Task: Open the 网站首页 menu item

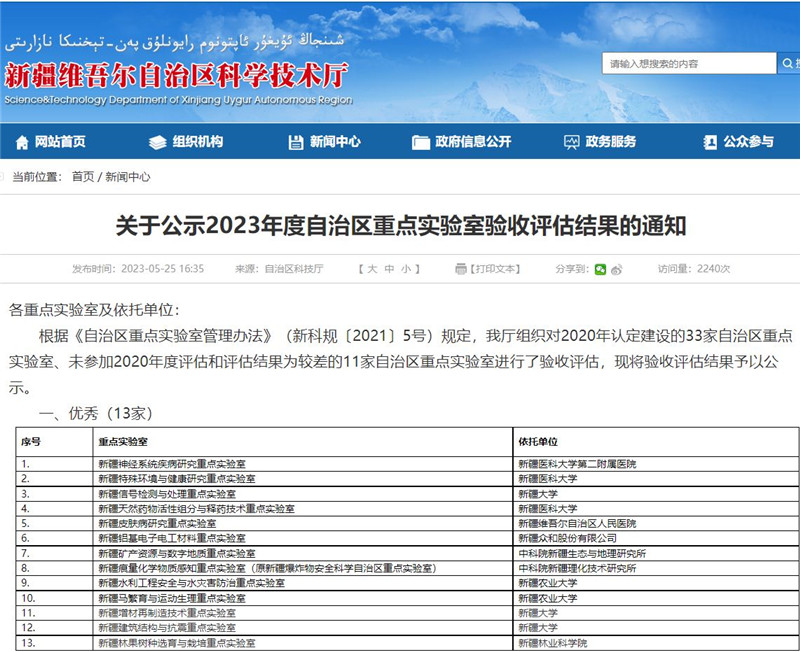Action: (60, 142)
